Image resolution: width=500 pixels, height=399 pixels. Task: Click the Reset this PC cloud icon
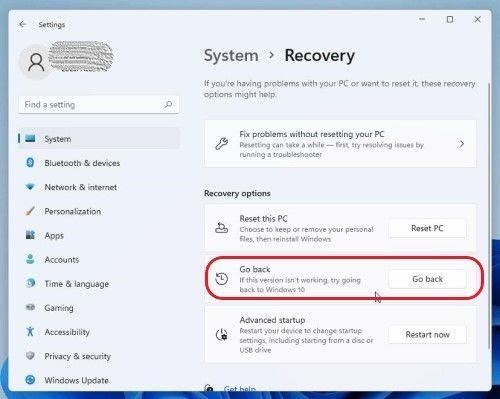click(x=221, y=228)
